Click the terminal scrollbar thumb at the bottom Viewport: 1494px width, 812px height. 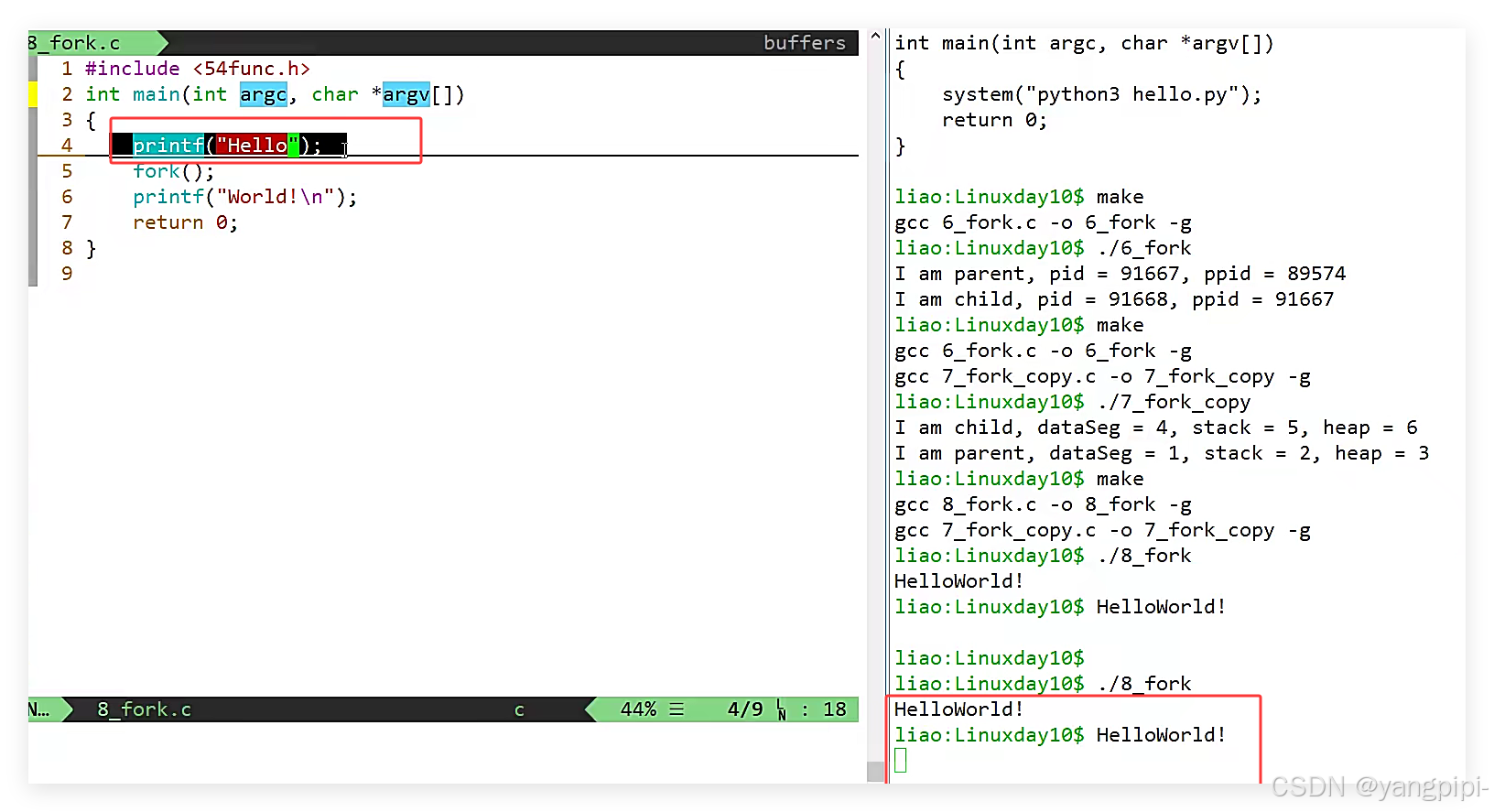[876, 772]
